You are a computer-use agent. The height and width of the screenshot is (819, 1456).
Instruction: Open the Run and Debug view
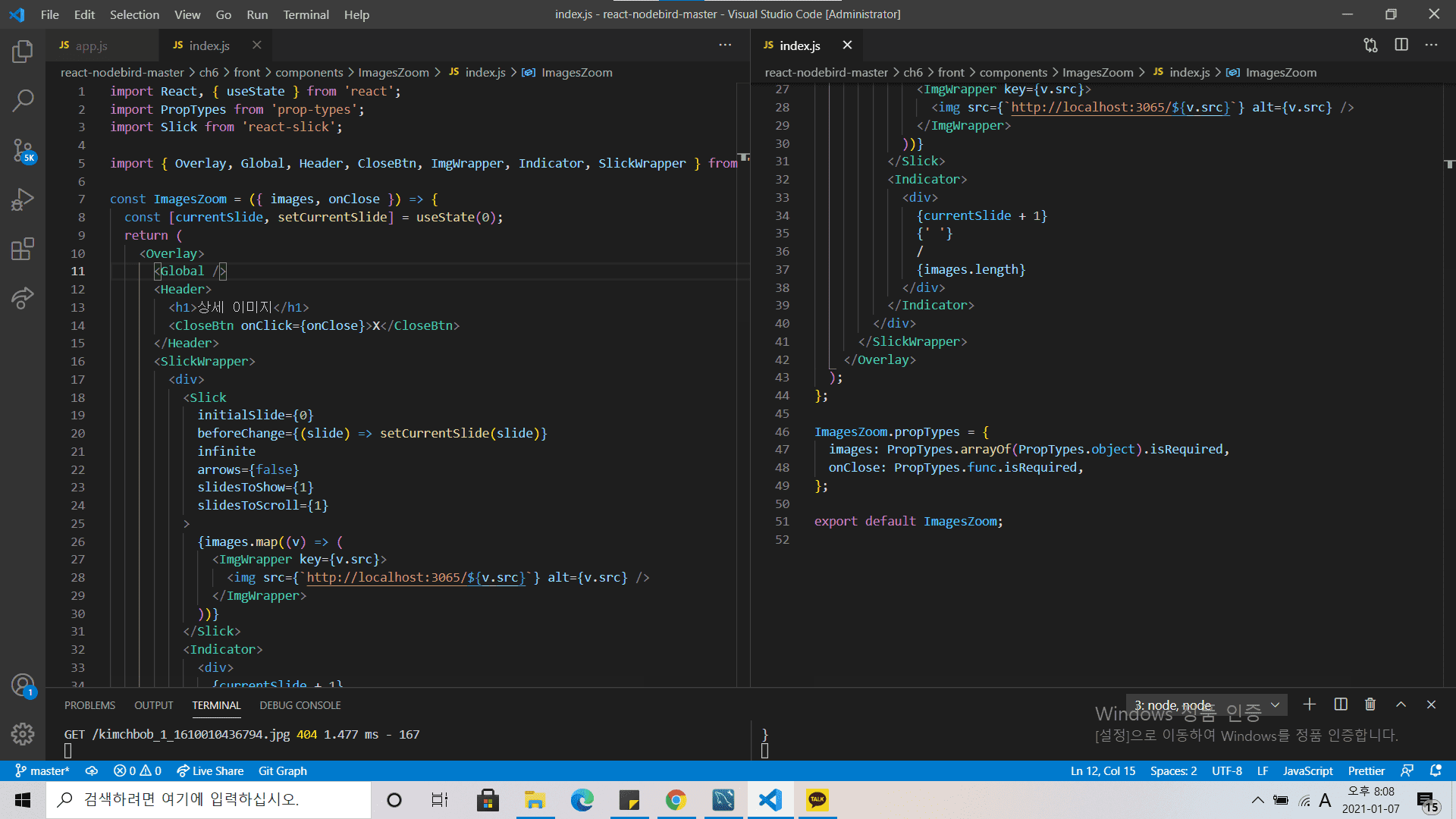23,199
